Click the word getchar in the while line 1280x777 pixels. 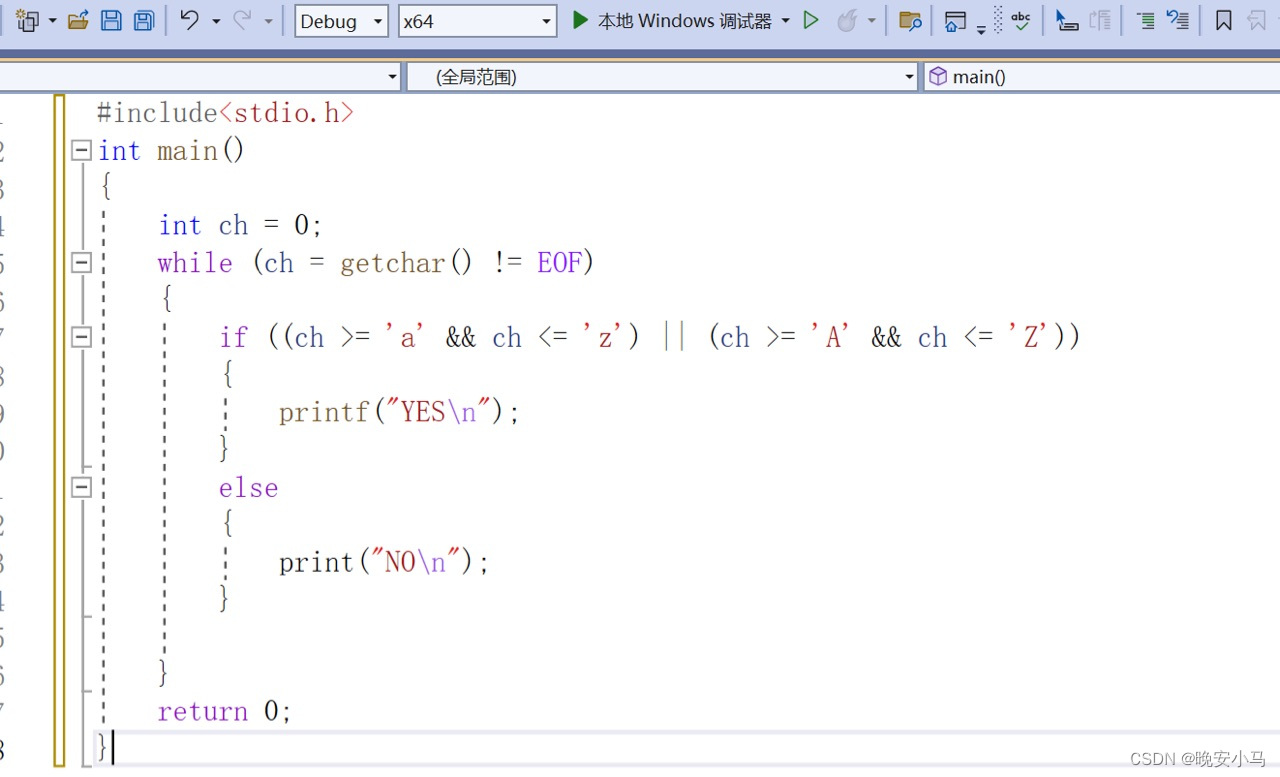tap(393, 263)
